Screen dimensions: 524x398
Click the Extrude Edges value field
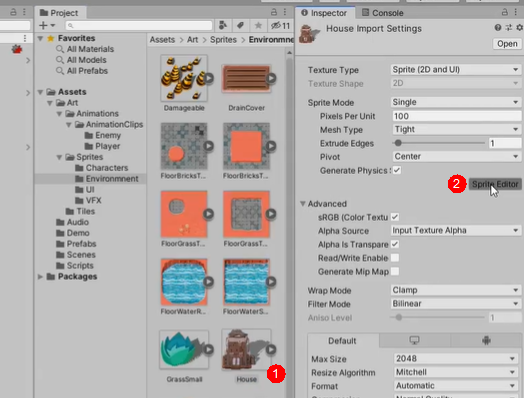(x=505, y=143)
